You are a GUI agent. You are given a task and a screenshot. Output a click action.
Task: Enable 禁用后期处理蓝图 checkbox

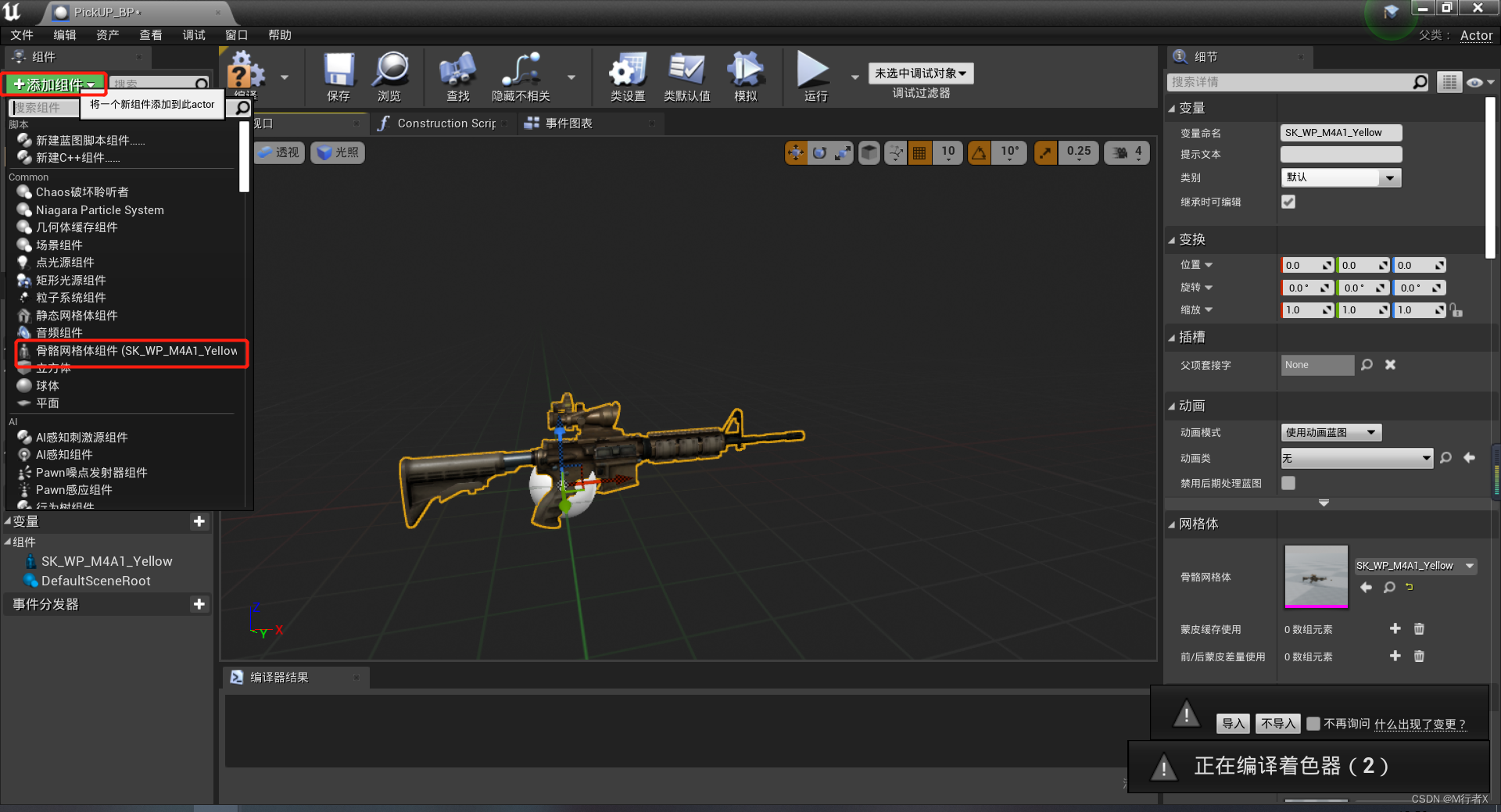(1288, 483)
